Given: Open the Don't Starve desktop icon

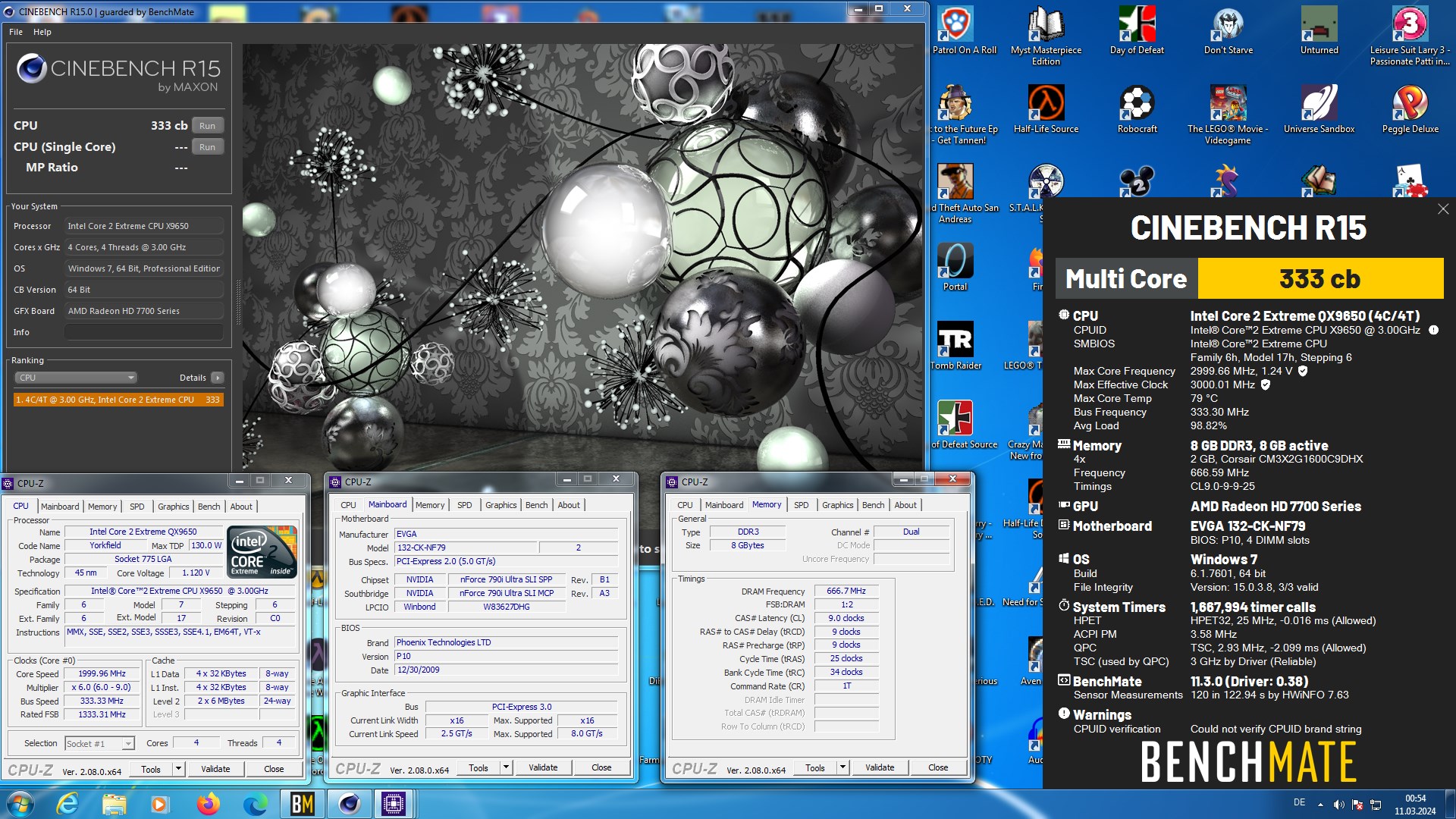Looking at the screenshot, I should coord(1228,30).
